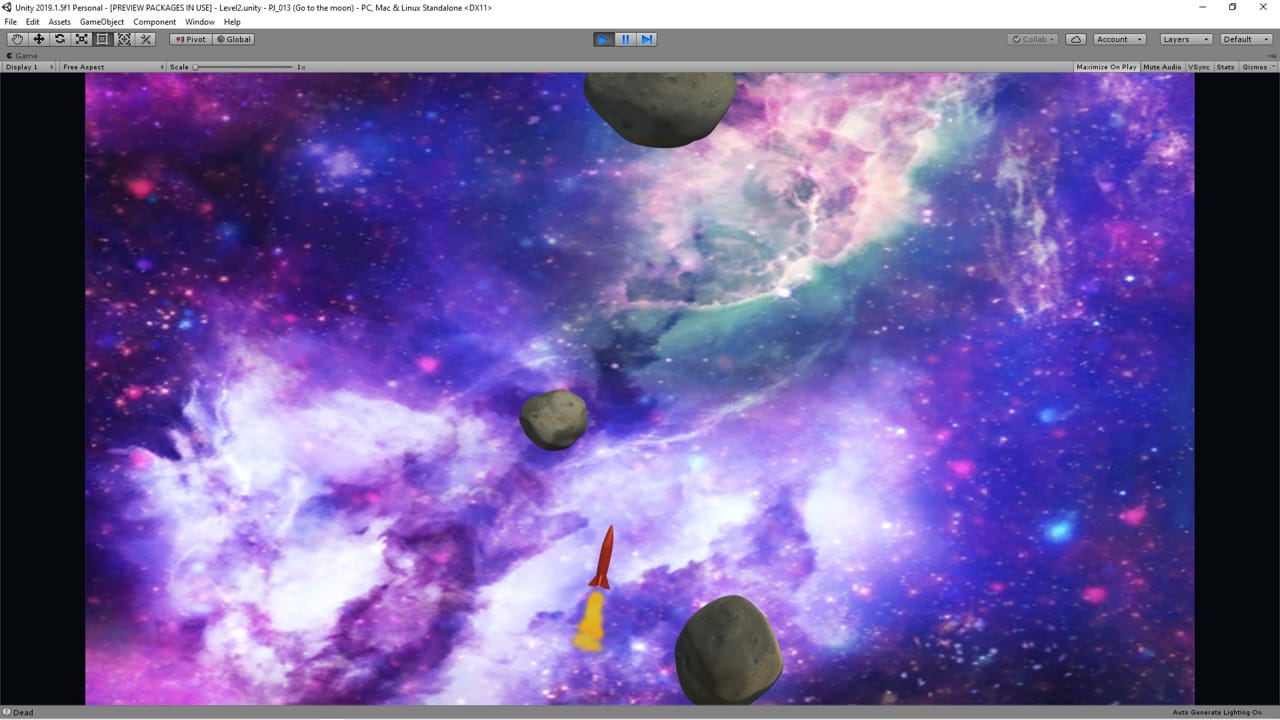Open the custom editor tools button
The height and width of the screenshot is (720, 1280).
pos(146,39)
